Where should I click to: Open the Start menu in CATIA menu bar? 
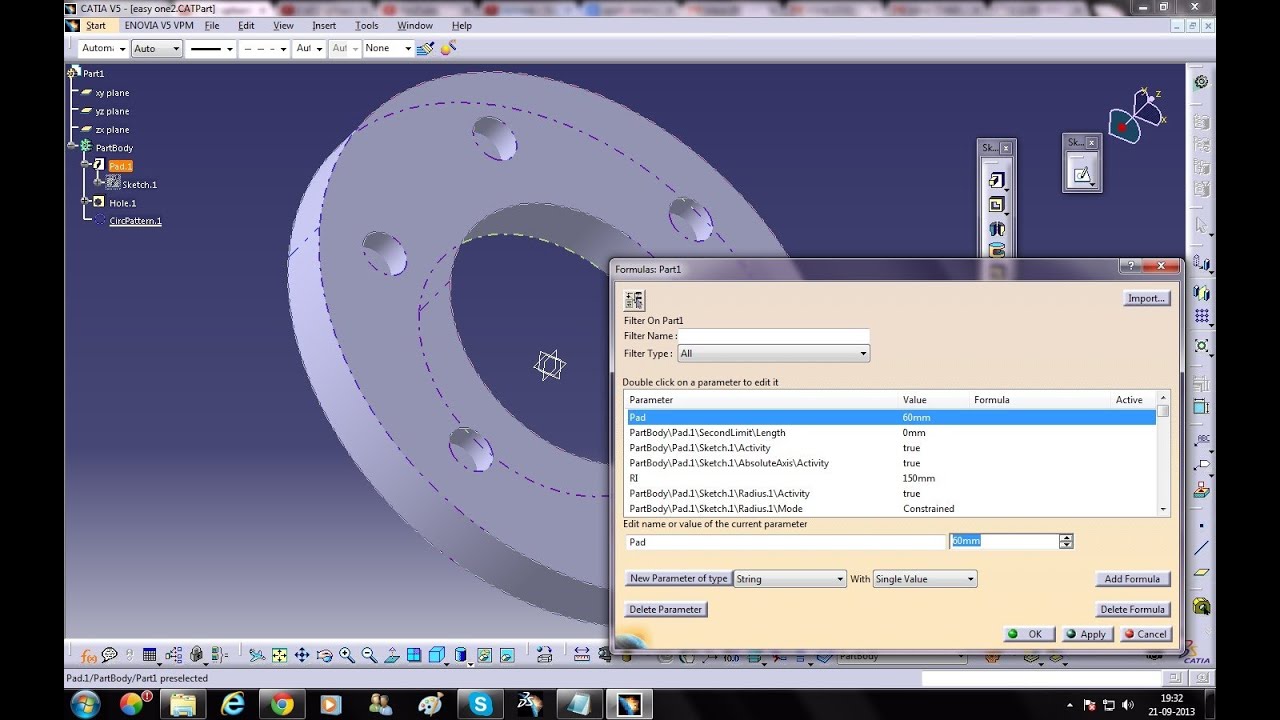96,25
